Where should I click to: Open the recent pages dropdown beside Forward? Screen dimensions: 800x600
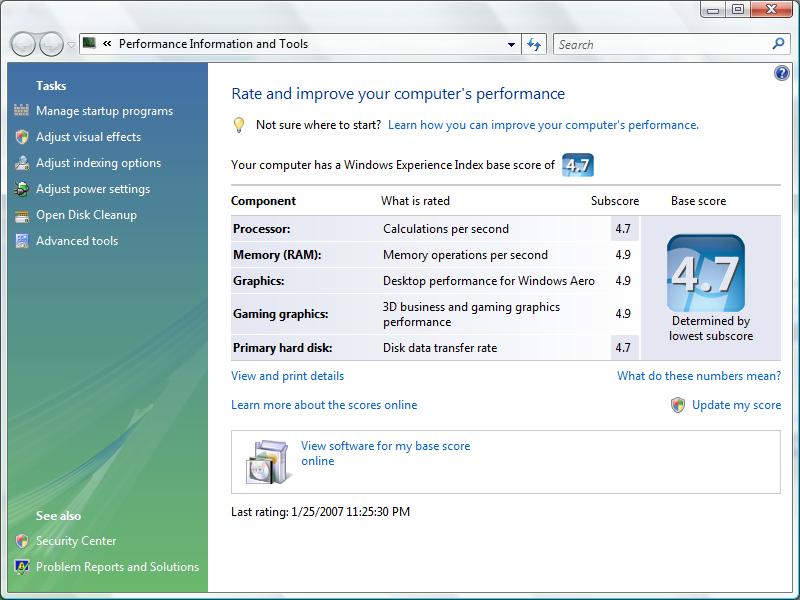pyautogui.click(x=71, y=45)
